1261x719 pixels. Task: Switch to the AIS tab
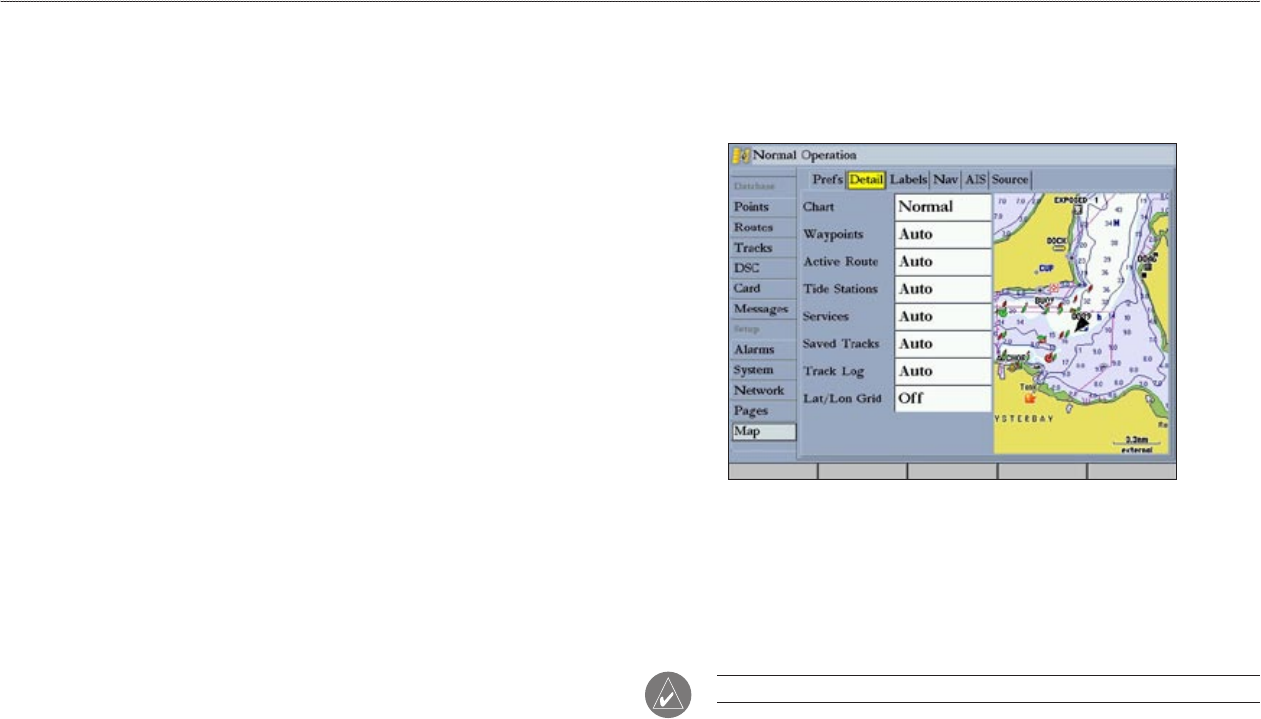tap(975, 180)
